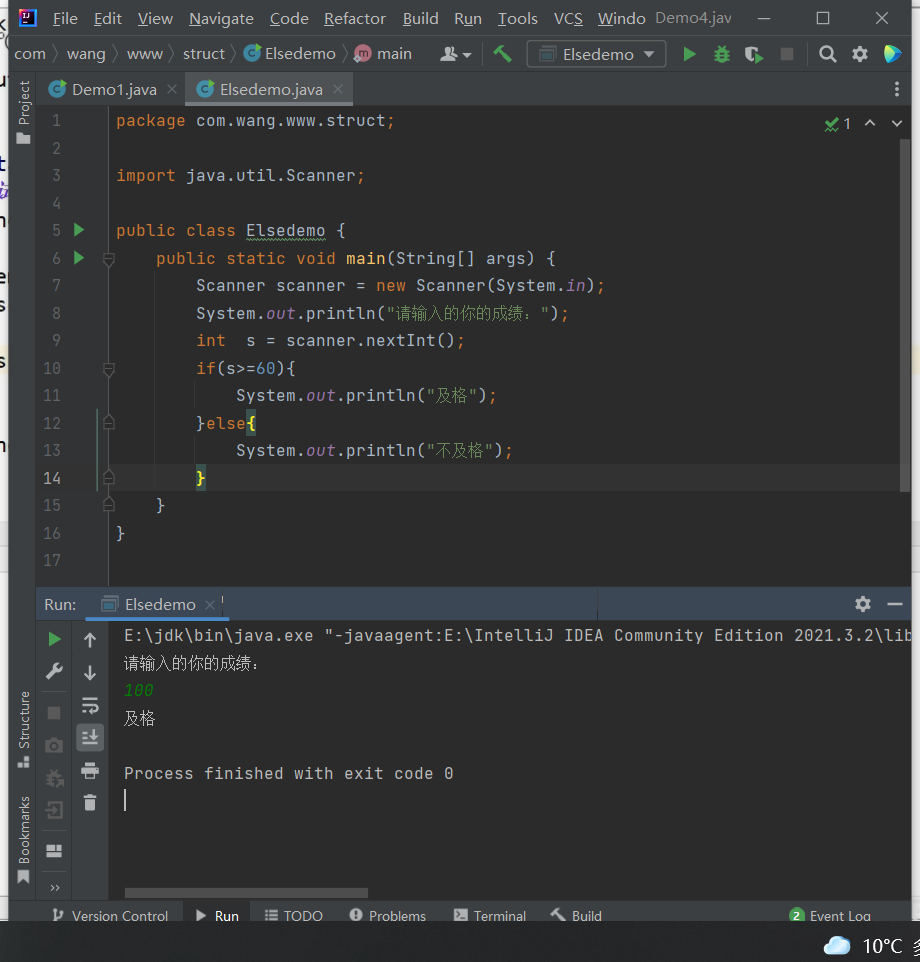Viewport: 920px width, 962px height.
Task: Hide the Run panel with minus icon
Action: (x=895, y=604)
